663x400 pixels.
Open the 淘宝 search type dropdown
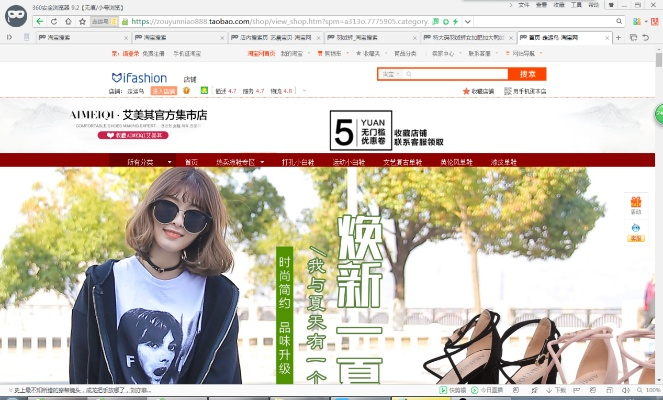tap(389, 74)
